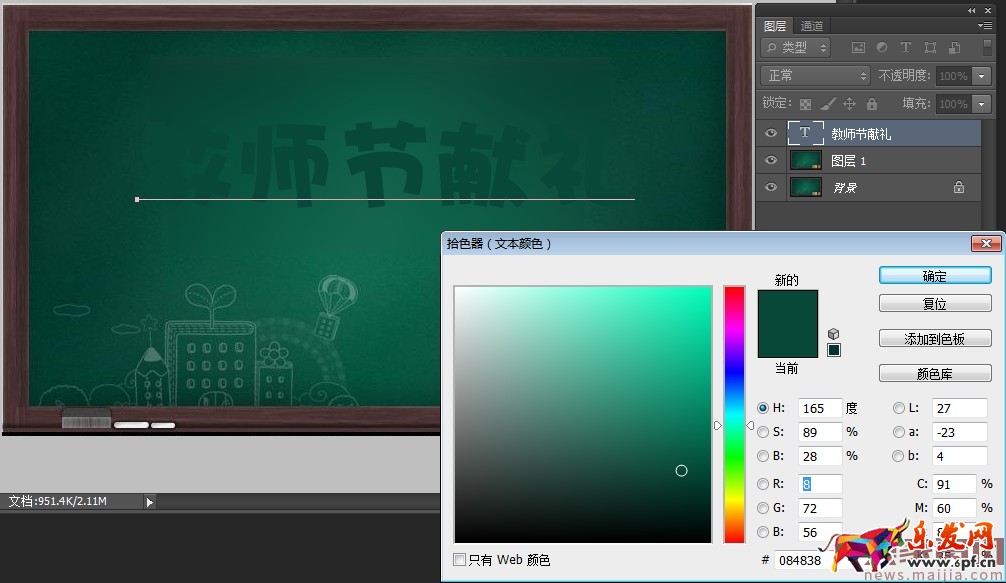Click the 确定 button in the color picker
Screen dimensions: 1006x583
934,275
